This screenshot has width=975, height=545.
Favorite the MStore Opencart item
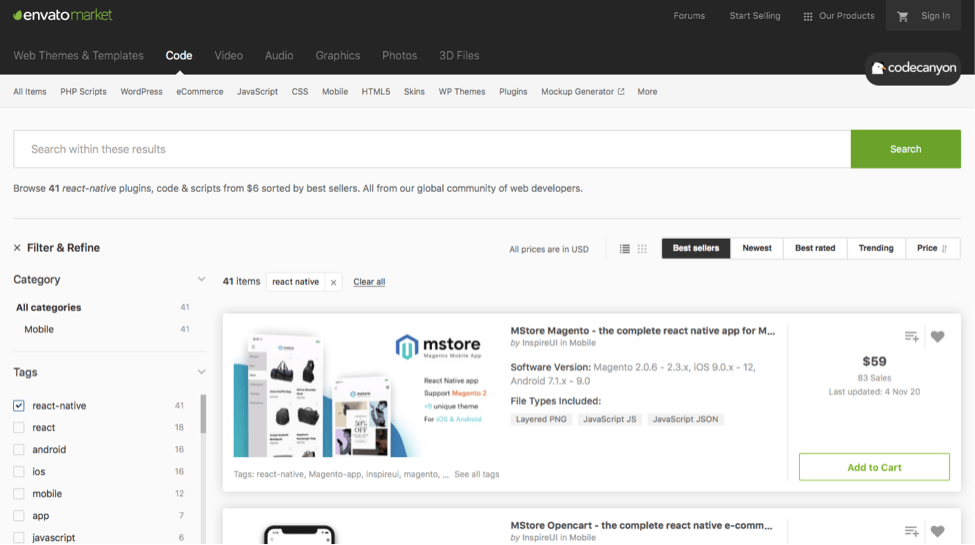[x=938, y=531]
